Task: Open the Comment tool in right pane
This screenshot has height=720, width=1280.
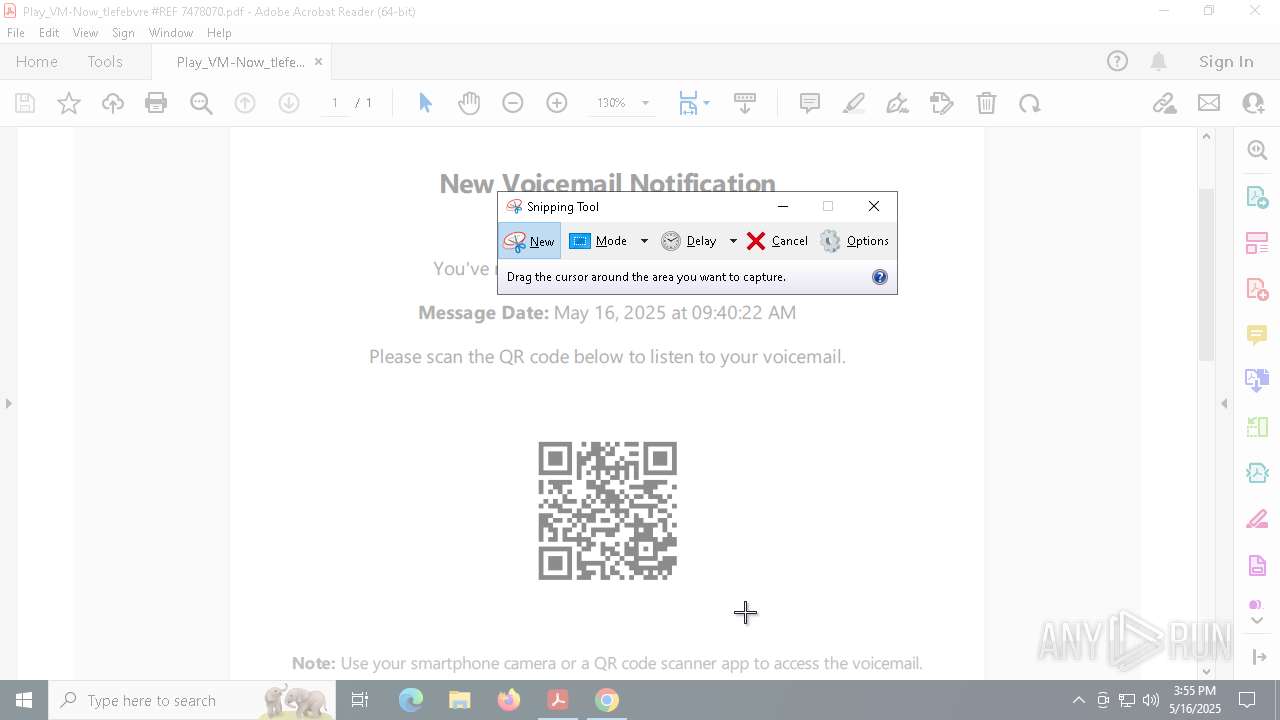Action: click(x=1257, y=335)
